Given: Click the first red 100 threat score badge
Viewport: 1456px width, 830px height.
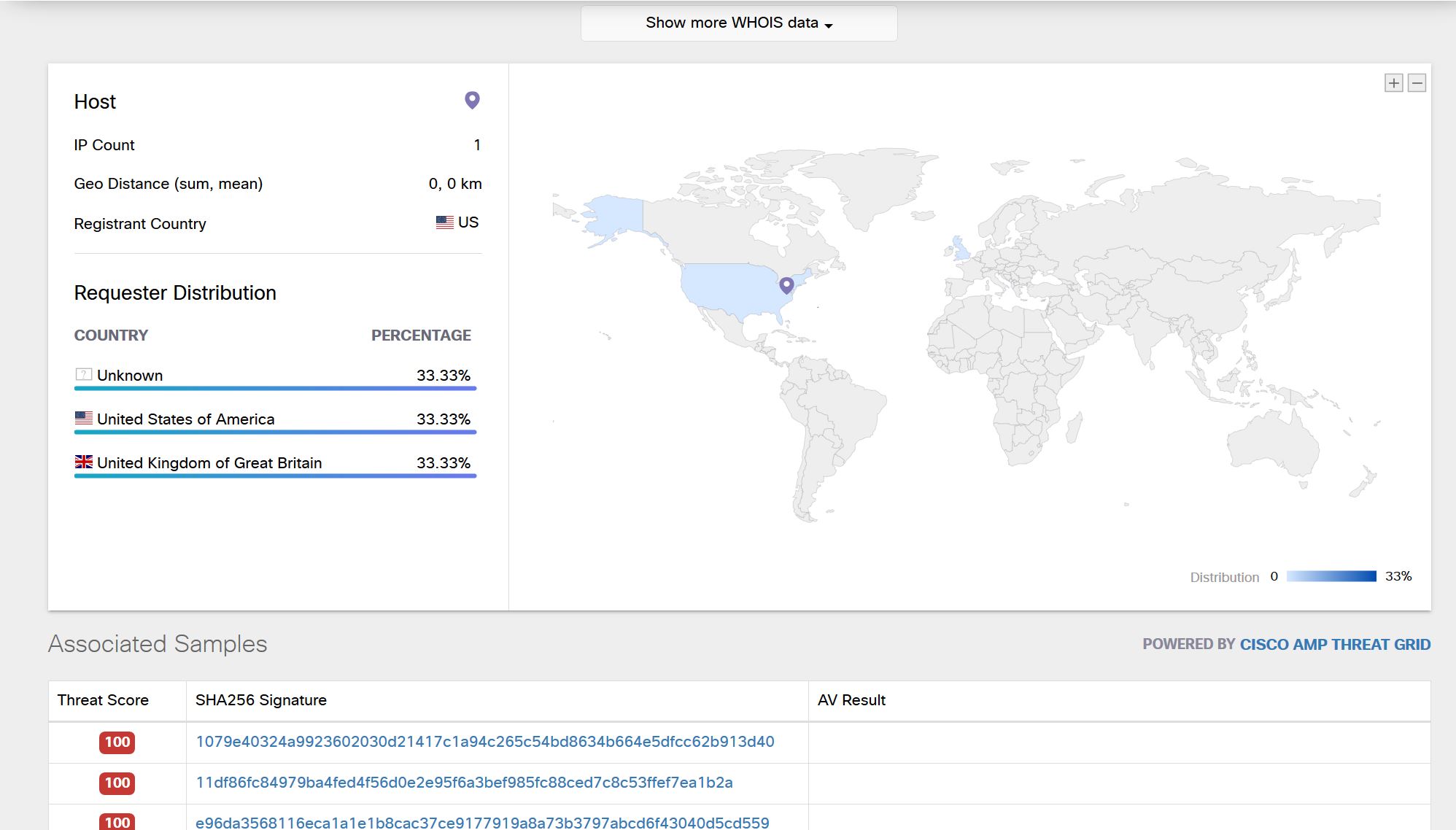Looking at the screenshot, I should click(x=117, y=742).
